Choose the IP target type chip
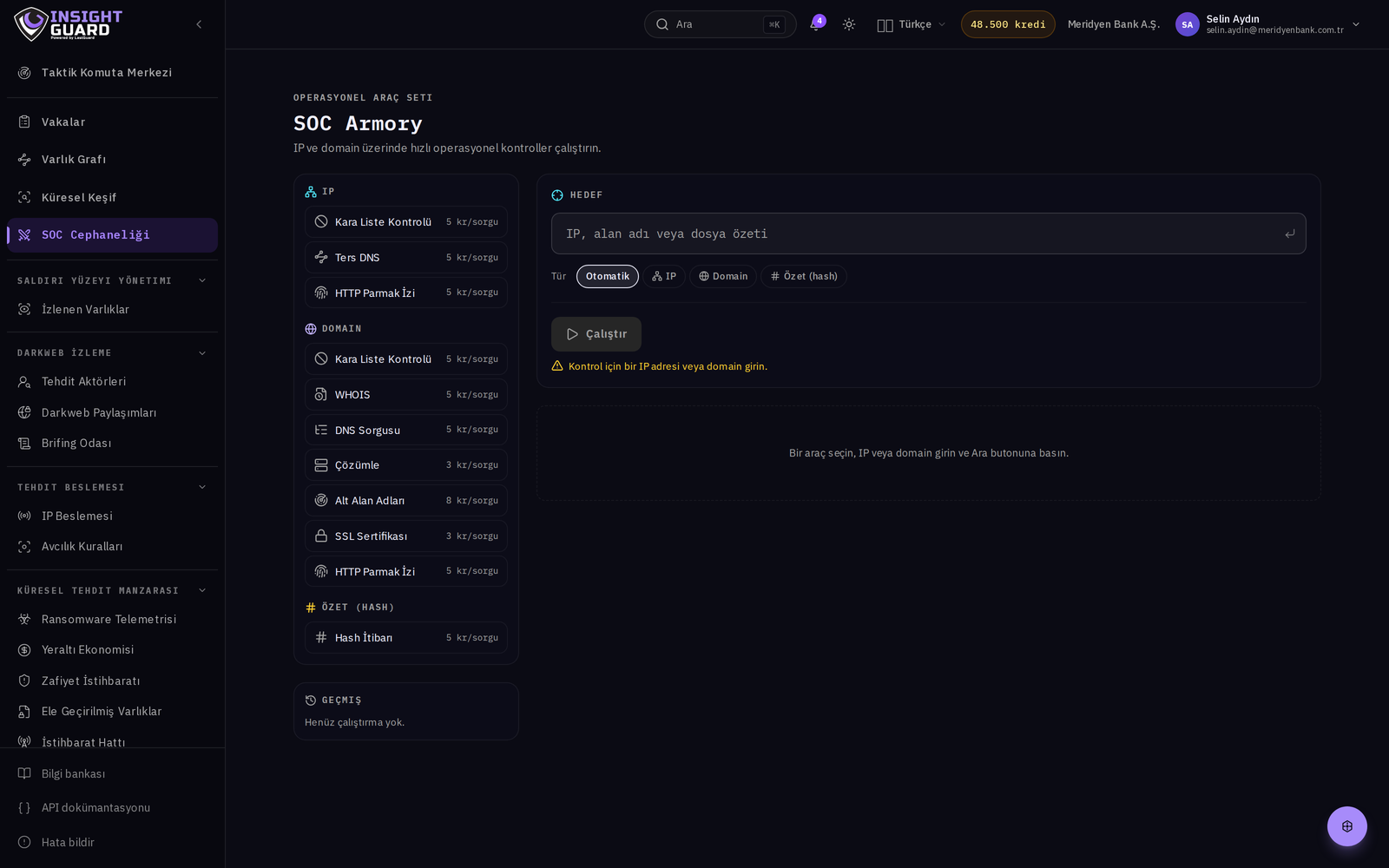The width and height of the screenshot is (1389, 868). (664, 276)
